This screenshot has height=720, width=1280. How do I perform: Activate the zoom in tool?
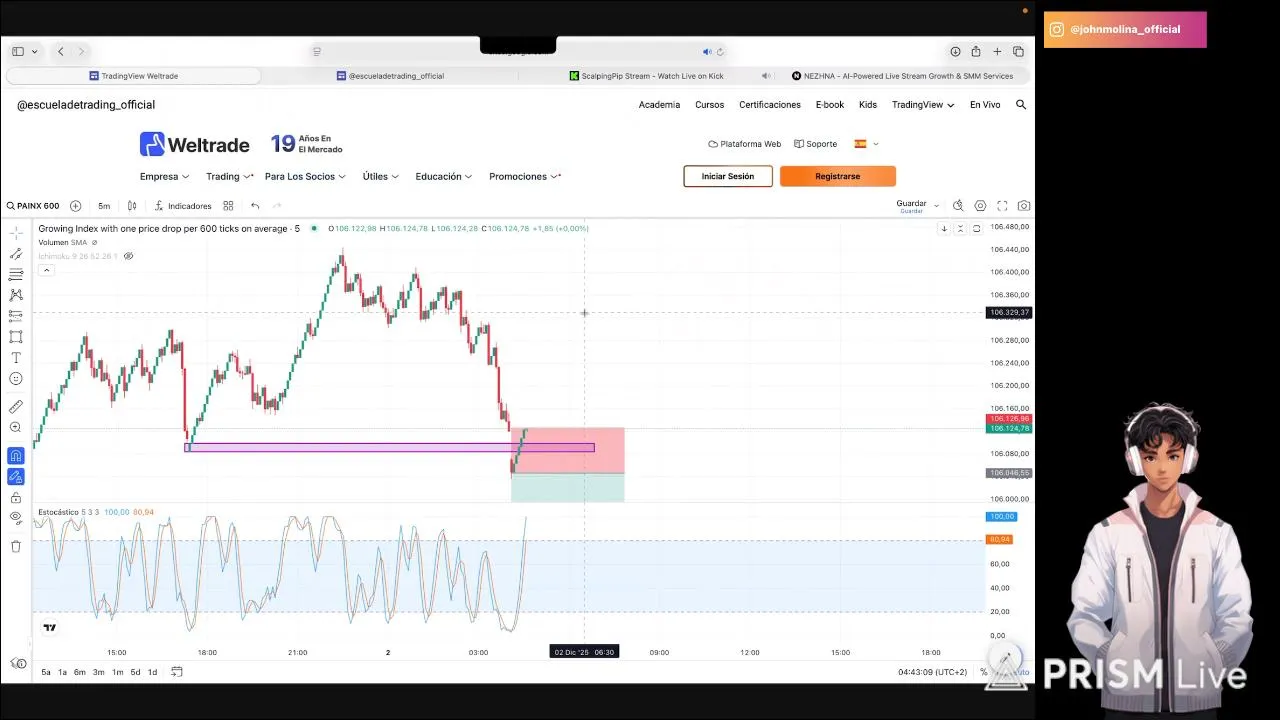16,428
